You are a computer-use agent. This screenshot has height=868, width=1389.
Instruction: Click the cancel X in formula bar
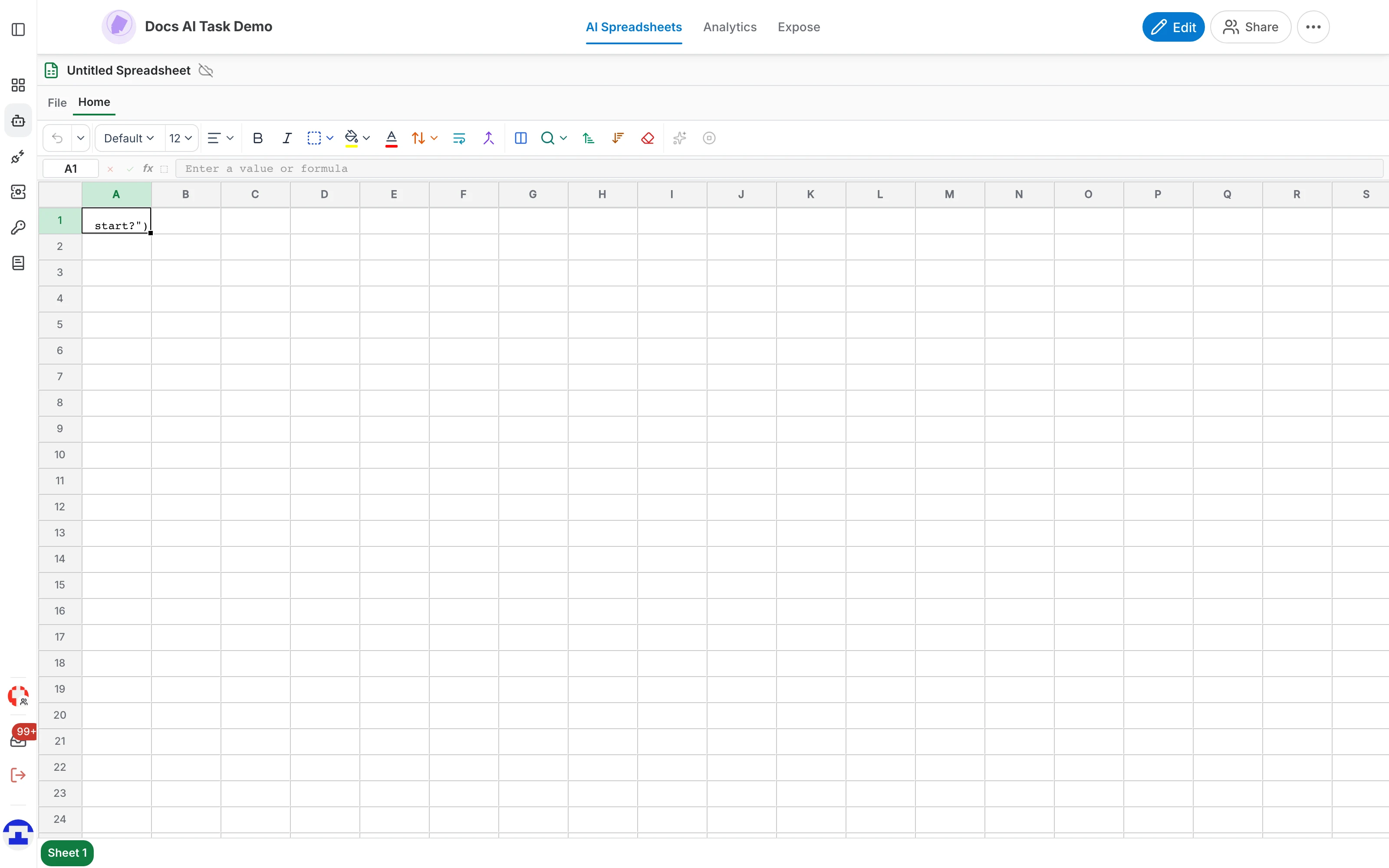pos(110,169)
